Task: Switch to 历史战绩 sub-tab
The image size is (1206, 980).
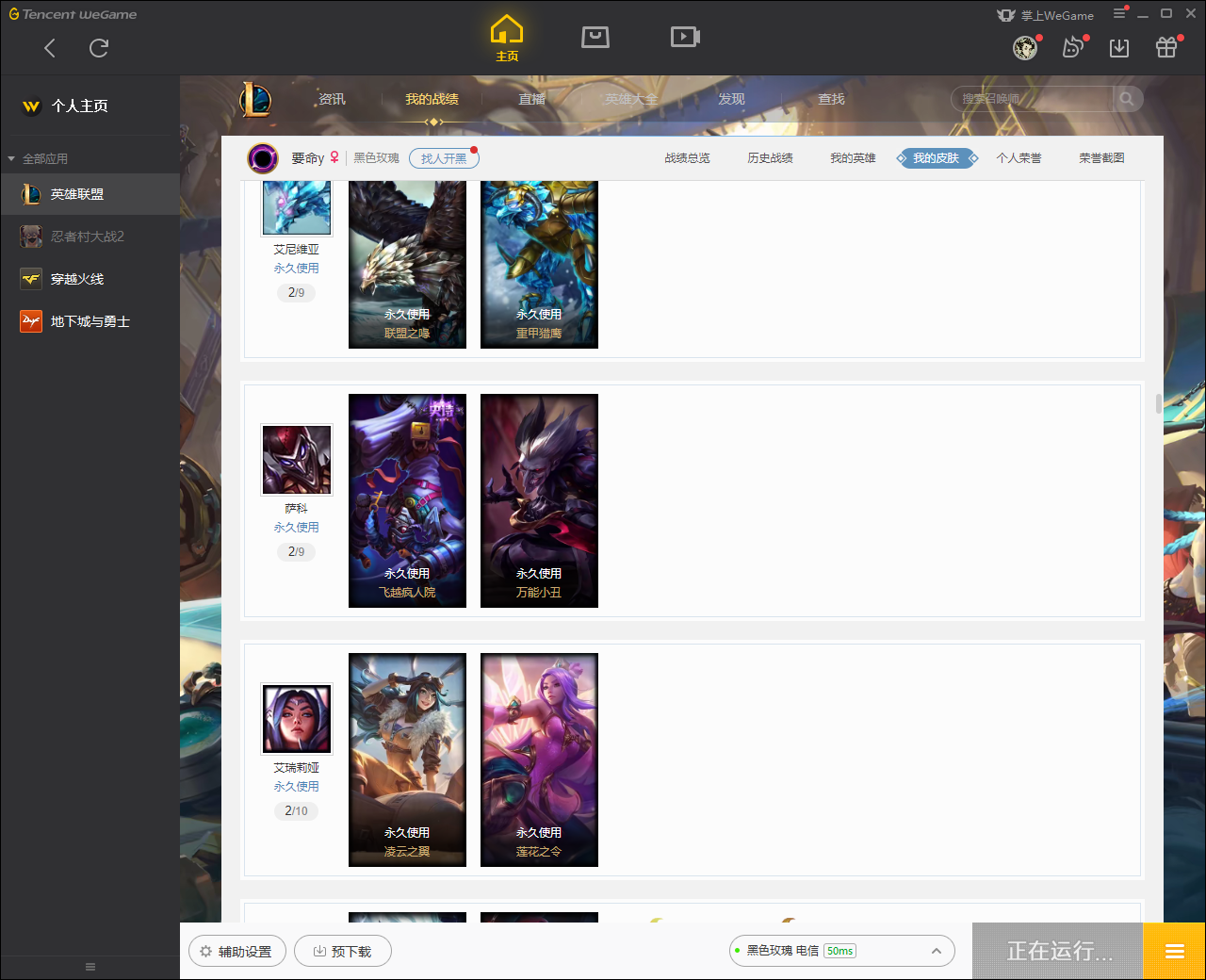Action: pyautogui.click(x=770, y=158)
